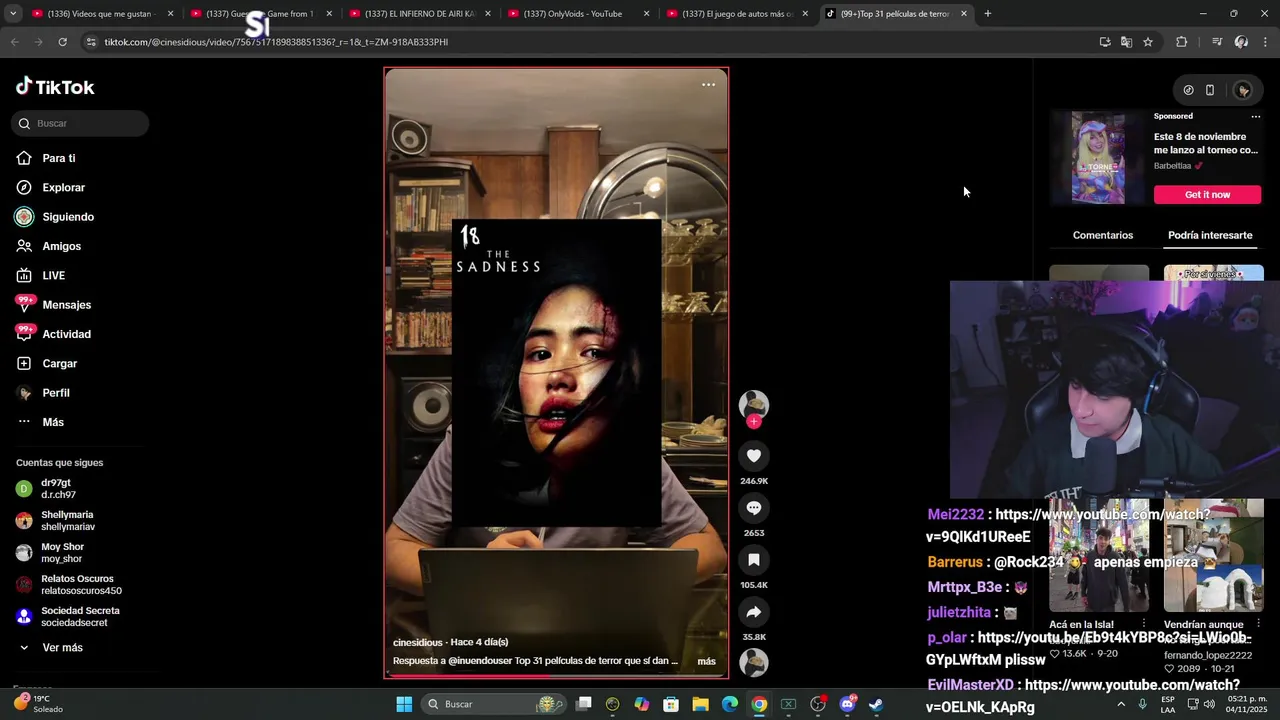Open the Windows Start menu
The width and height of the screenshot is (1280, 720).
tap(404, 704)
